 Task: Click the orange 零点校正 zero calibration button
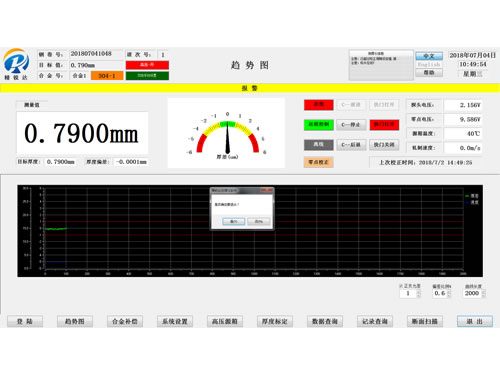[x=318, y=162]
